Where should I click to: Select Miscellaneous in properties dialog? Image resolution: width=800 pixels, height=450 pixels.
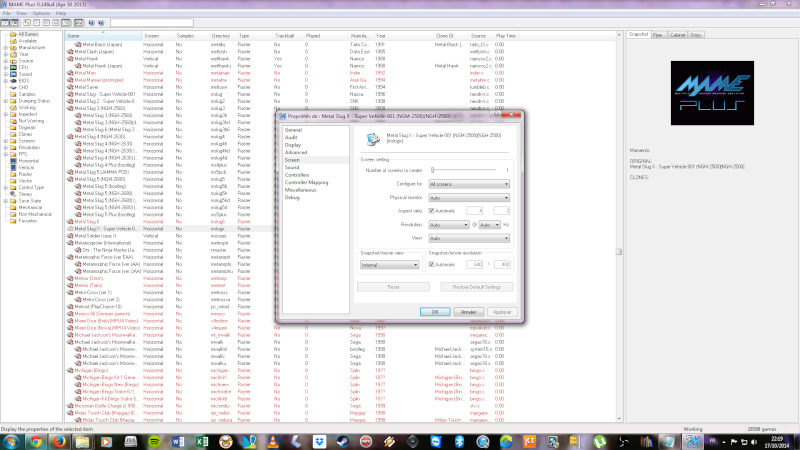pyautogui.click(x=300, y=190)
